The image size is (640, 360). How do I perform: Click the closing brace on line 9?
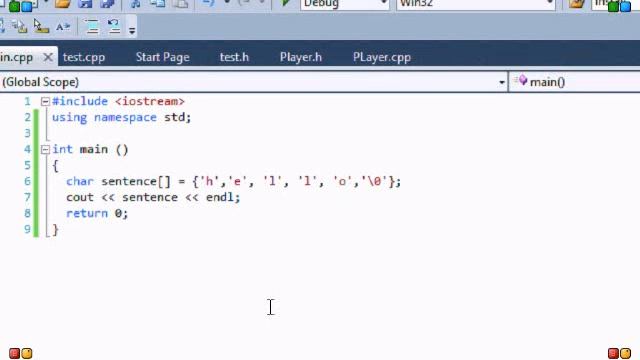[56, 229]
